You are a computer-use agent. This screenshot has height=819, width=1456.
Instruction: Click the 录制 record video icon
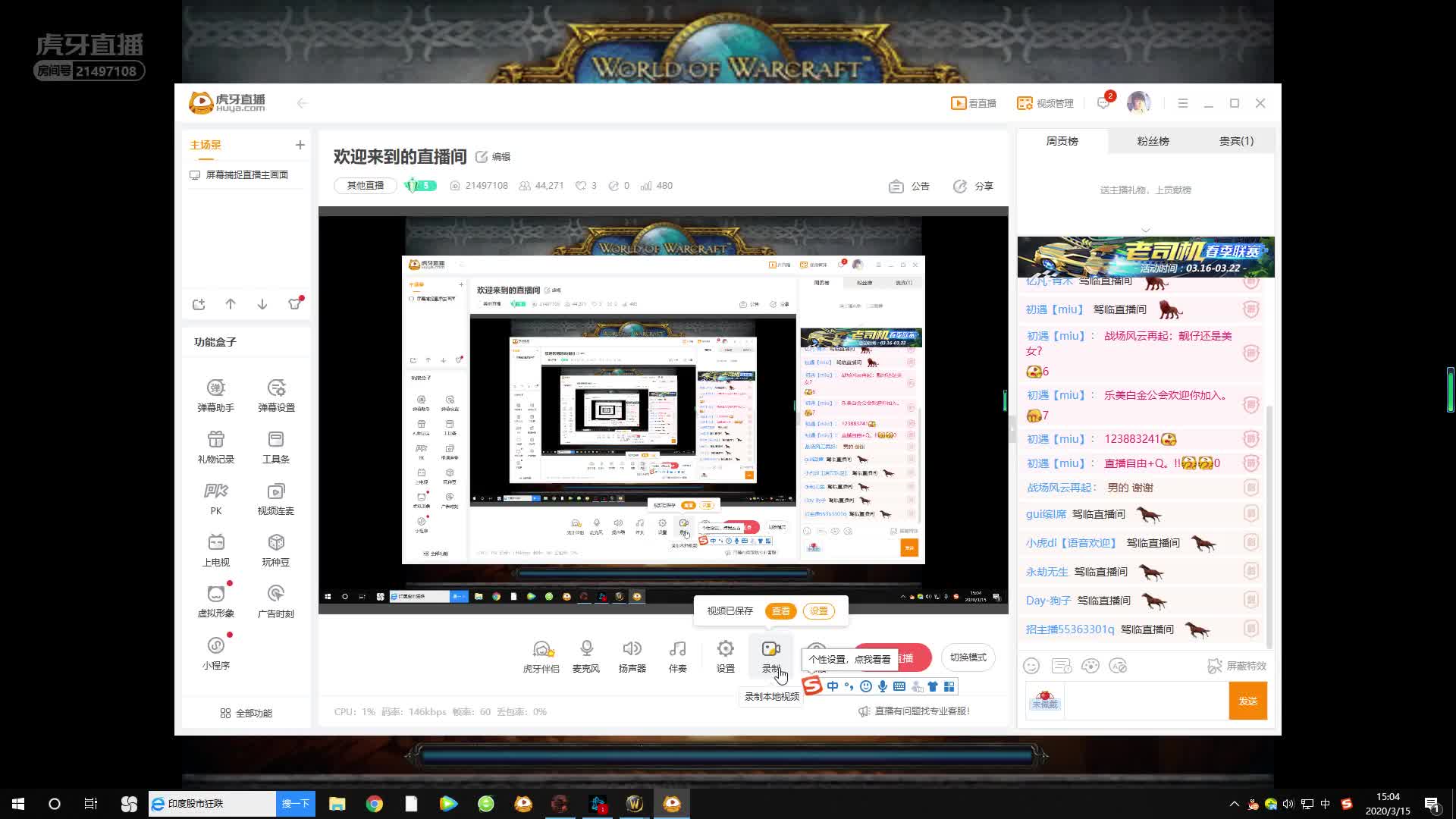pos(771,657)
